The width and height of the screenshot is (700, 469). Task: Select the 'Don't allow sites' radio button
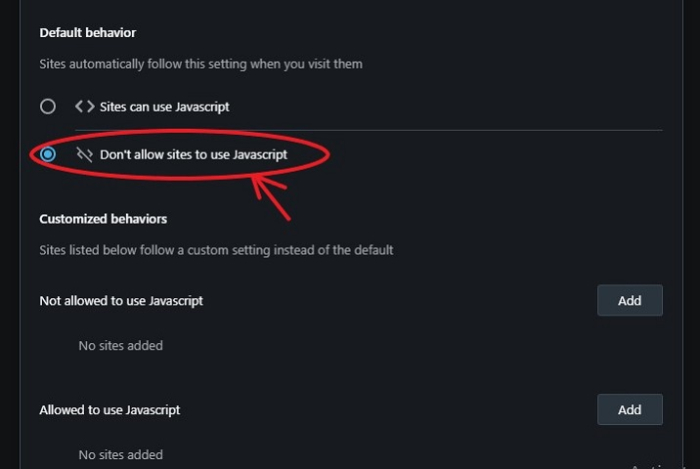click(x=47, y=155)
